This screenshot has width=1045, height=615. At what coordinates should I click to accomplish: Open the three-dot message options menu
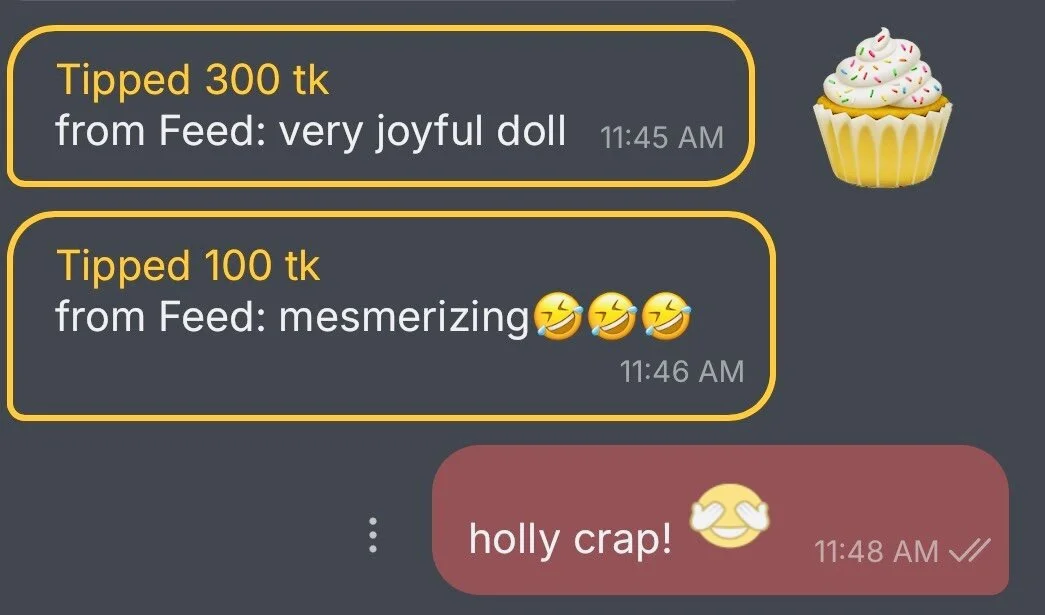coord(373,535)
